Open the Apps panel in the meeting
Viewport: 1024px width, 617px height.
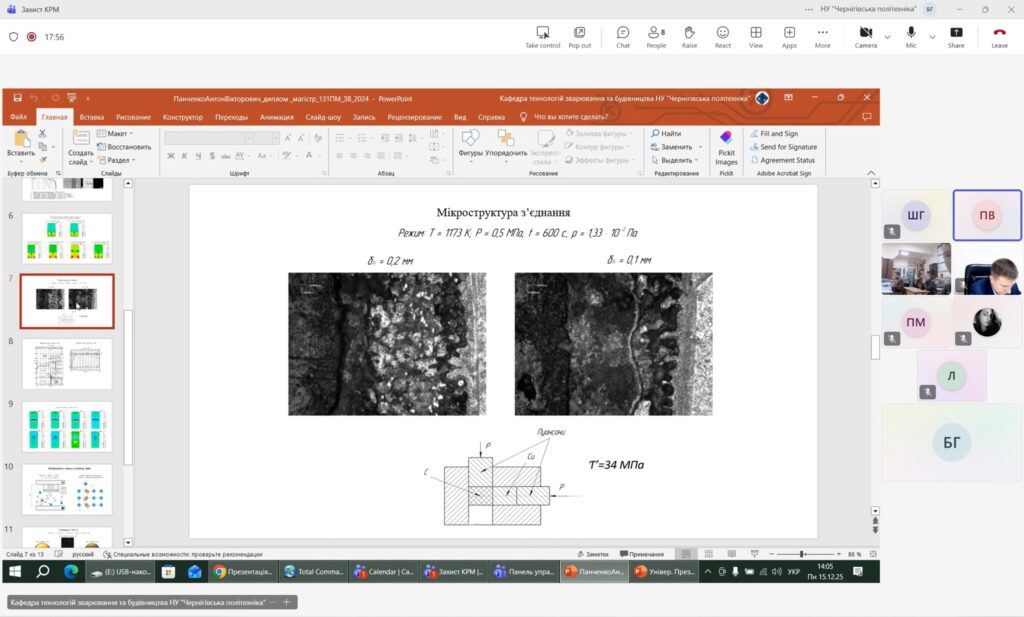coord(789,37)
